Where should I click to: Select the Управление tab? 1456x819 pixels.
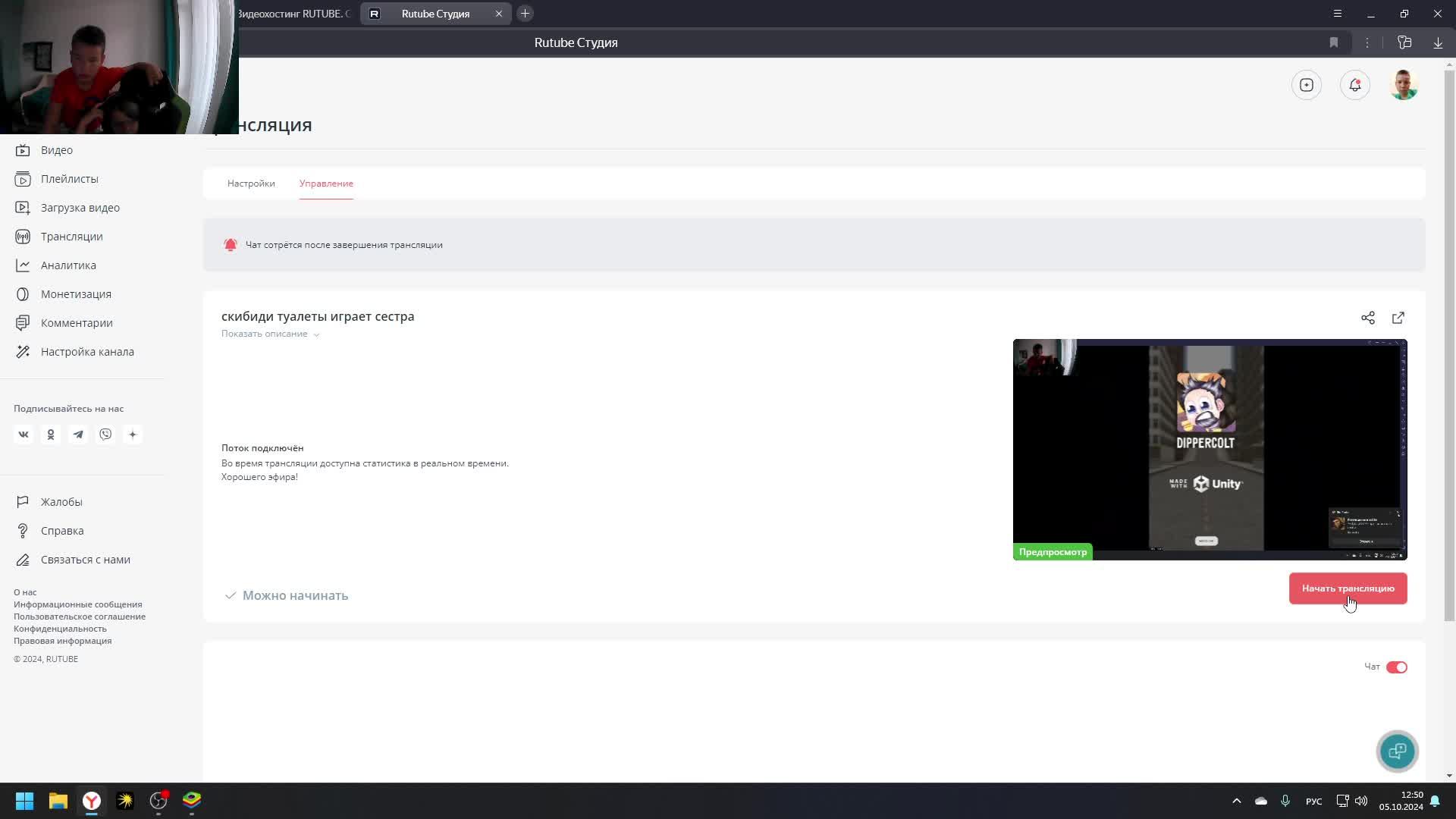(326, 184)
